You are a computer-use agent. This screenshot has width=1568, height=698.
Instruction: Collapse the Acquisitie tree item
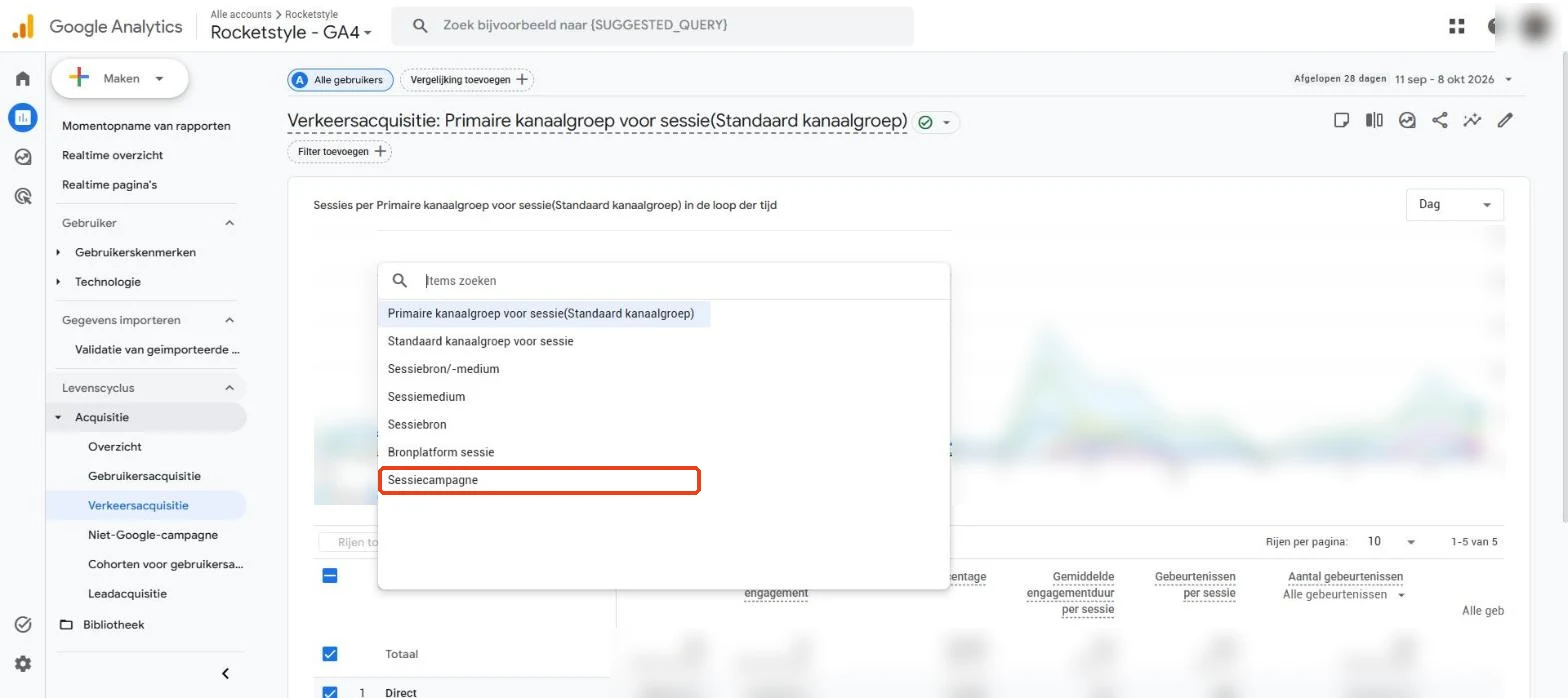pos(59,418)
